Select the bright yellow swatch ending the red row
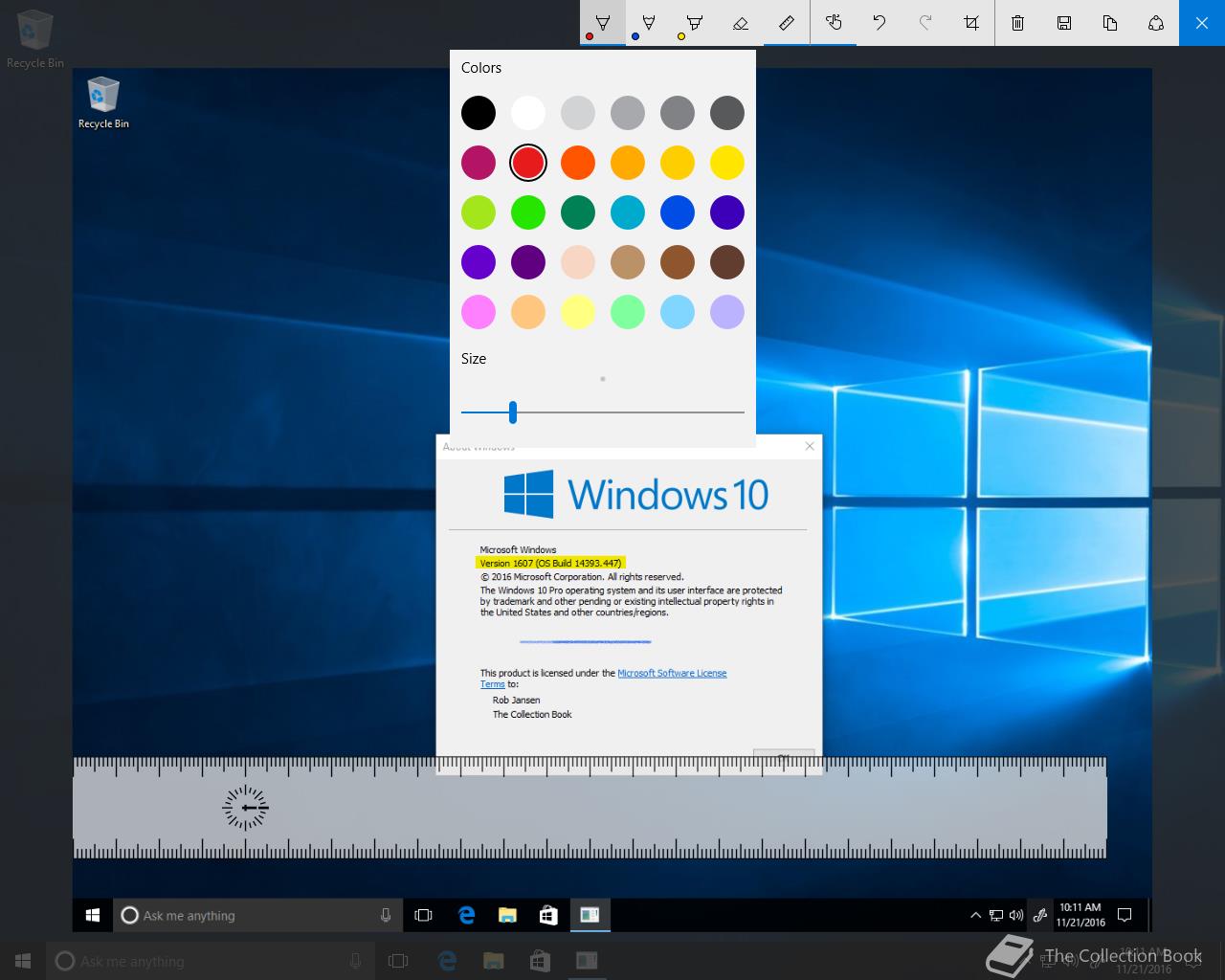This screenshot has height=980, width=1225. click(727, 163)
